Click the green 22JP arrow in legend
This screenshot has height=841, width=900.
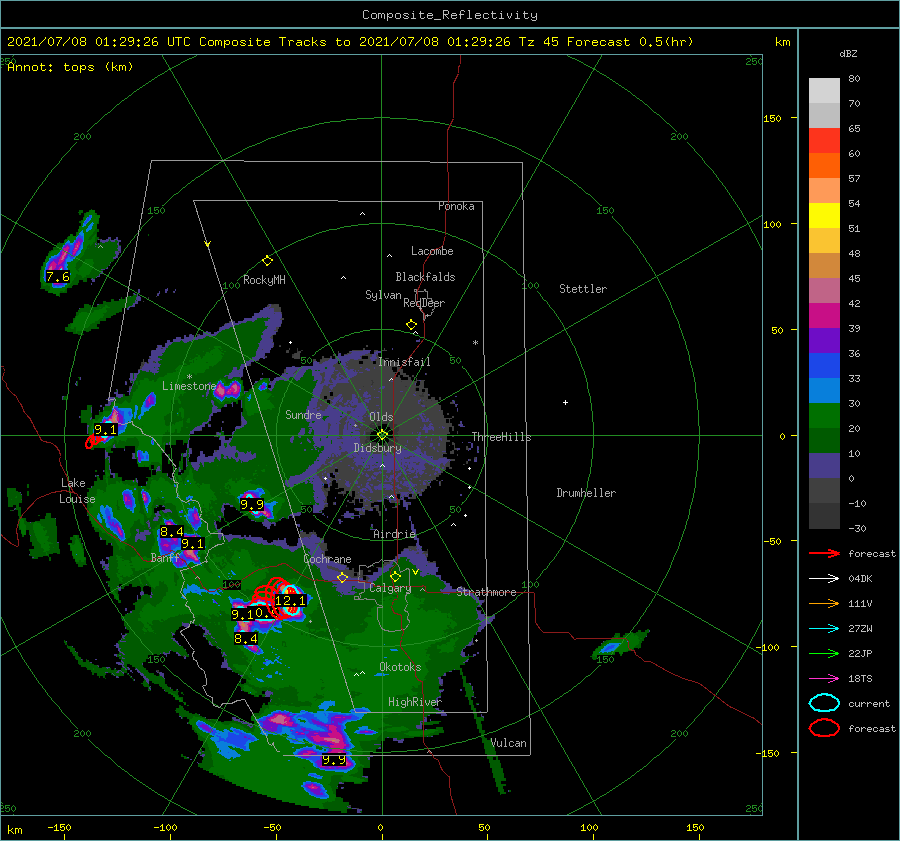[824, 653]
